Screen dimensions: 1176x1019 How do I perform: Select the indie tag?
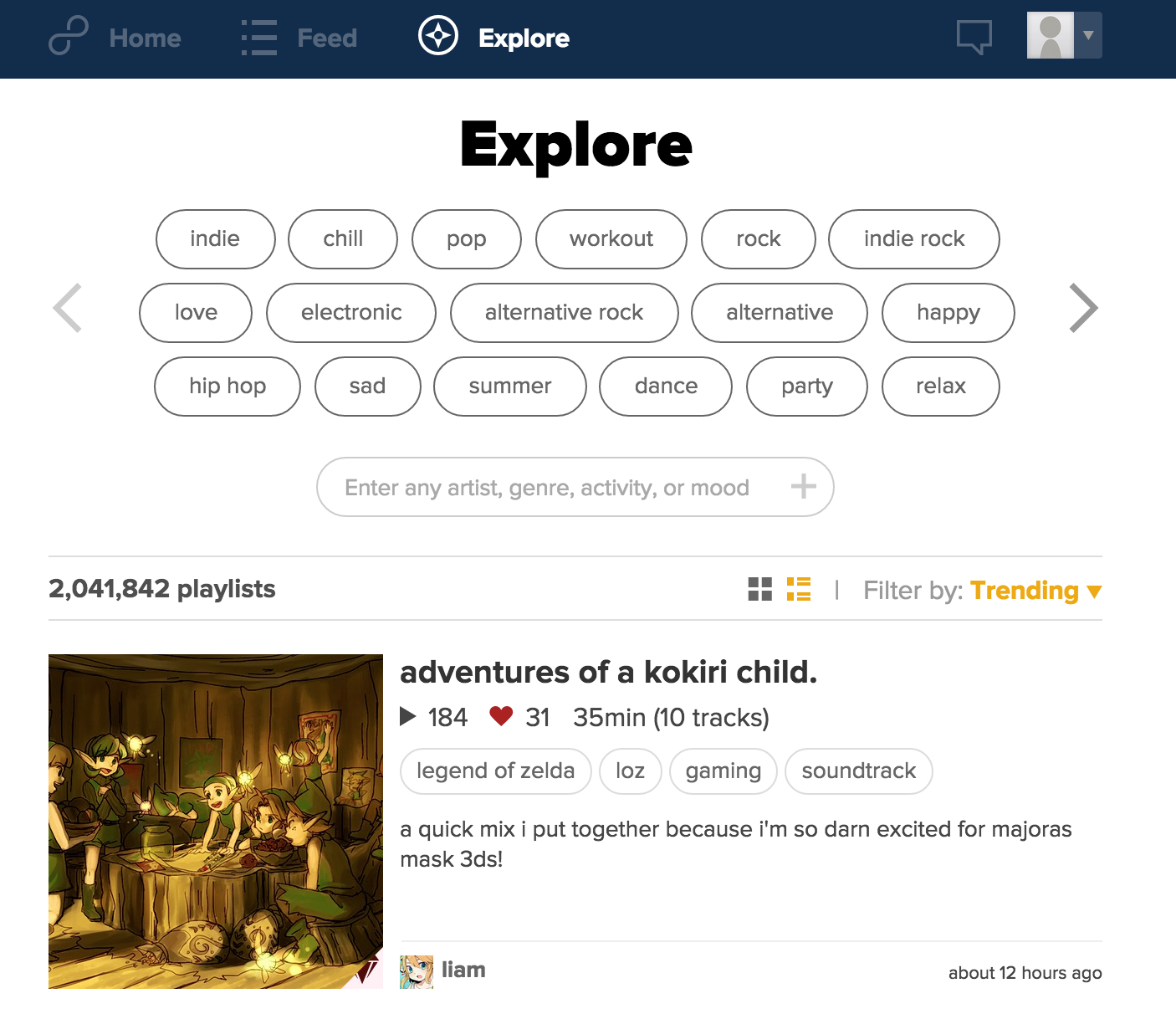coord(216,239)
